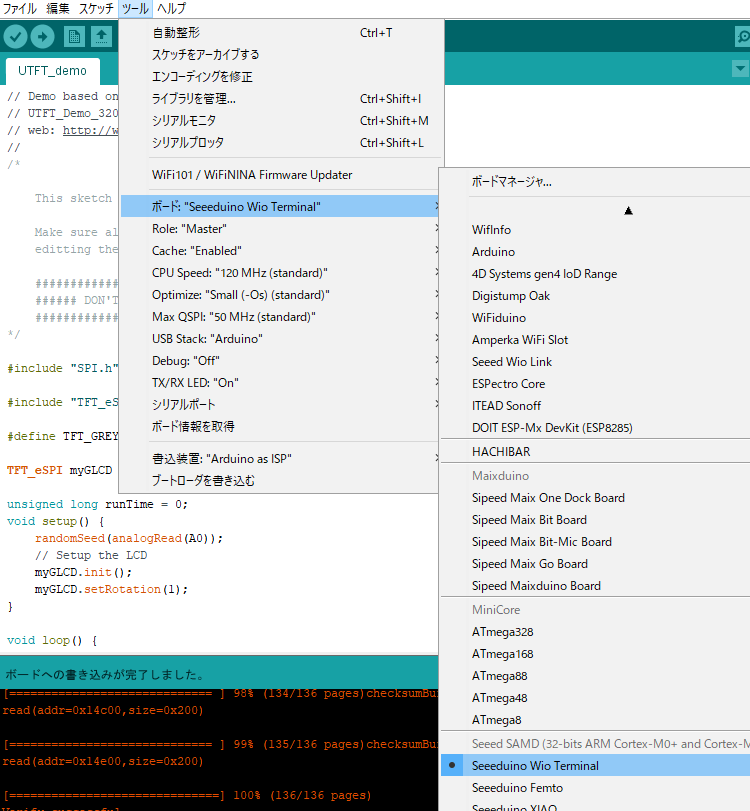Viewport: 750px width, 811px height.
Task: Open ライブラリを管理... entry
Action: point(282,98)
